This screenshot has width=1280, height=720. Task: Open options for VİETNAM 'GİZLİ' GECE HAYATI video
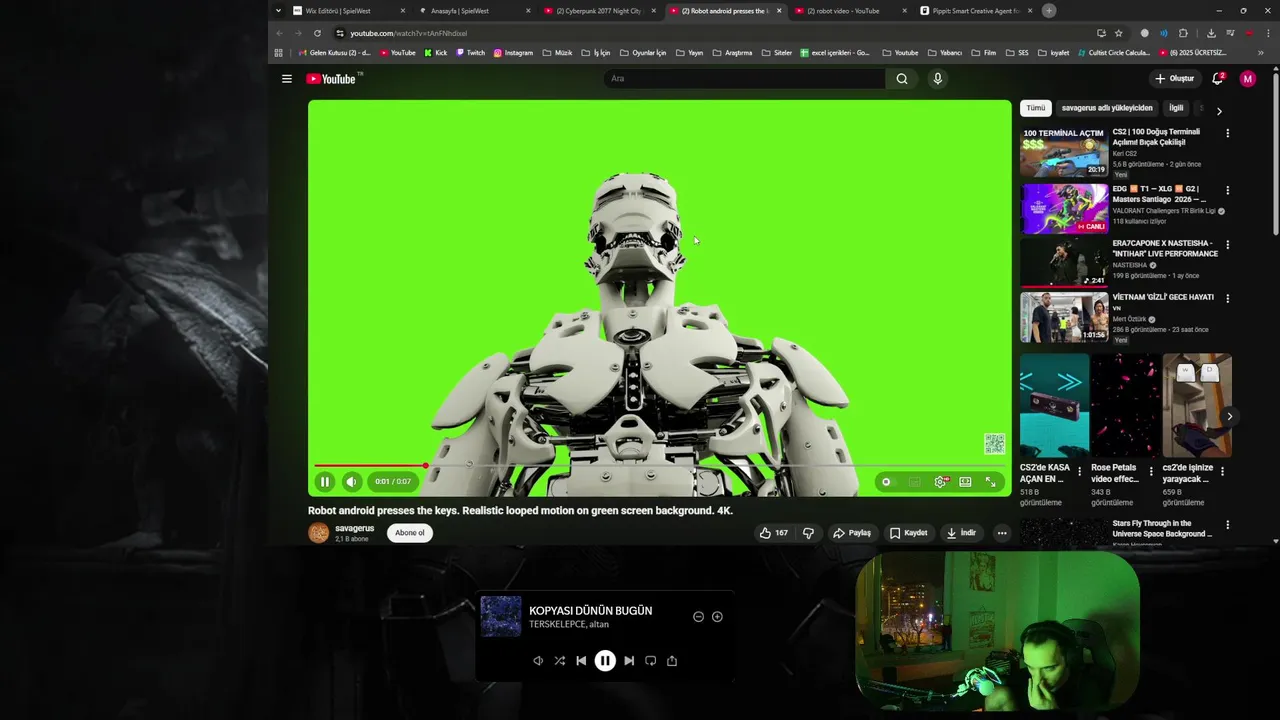point(1228,298)
